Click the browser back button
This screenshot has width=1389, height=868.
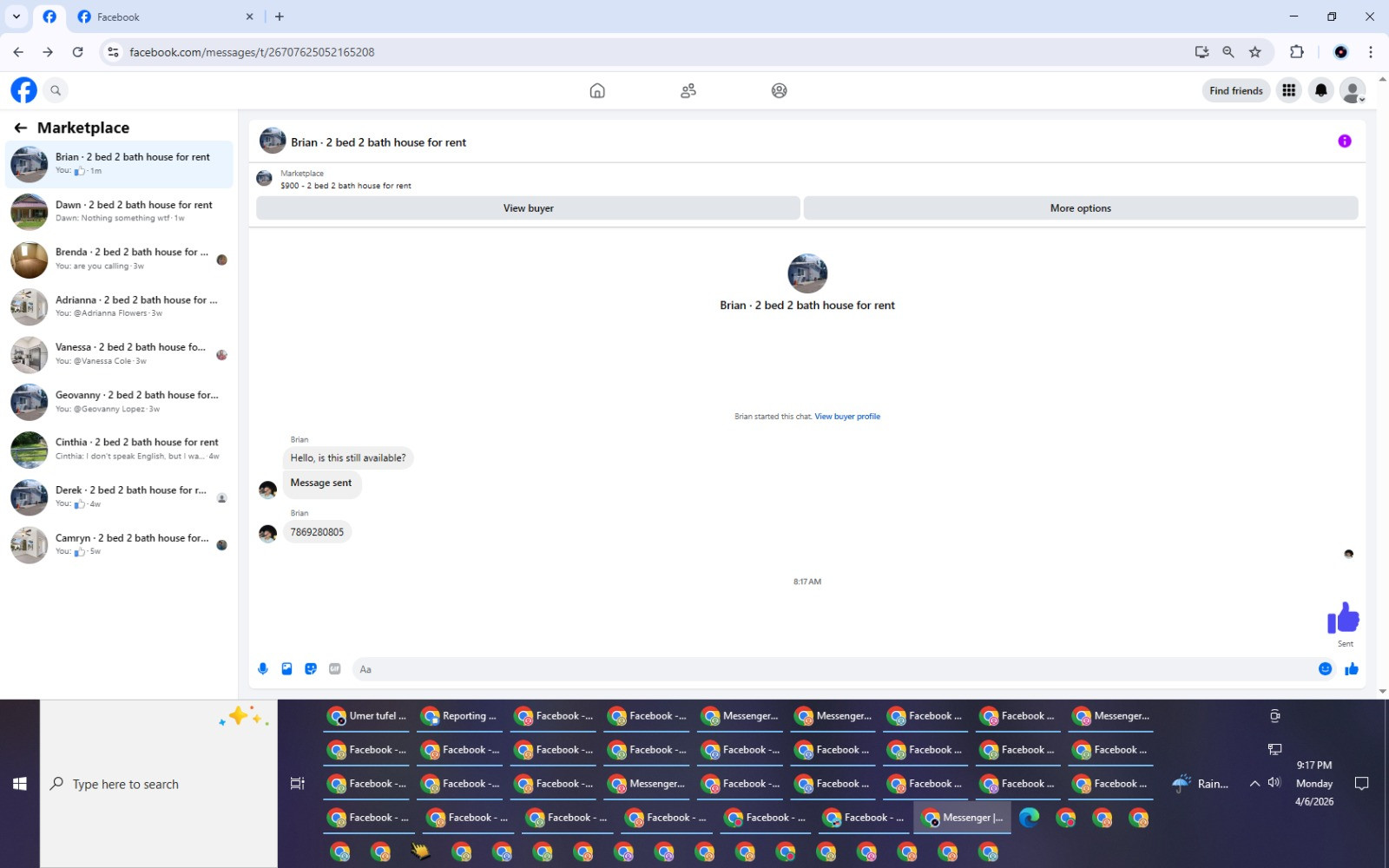pyautogui.click(x=18, y=52)
